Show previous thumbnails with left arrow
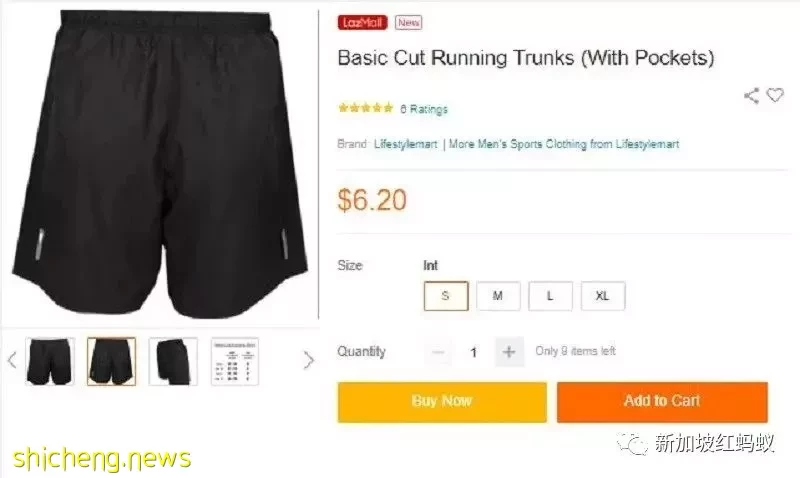 coord(12,360)
